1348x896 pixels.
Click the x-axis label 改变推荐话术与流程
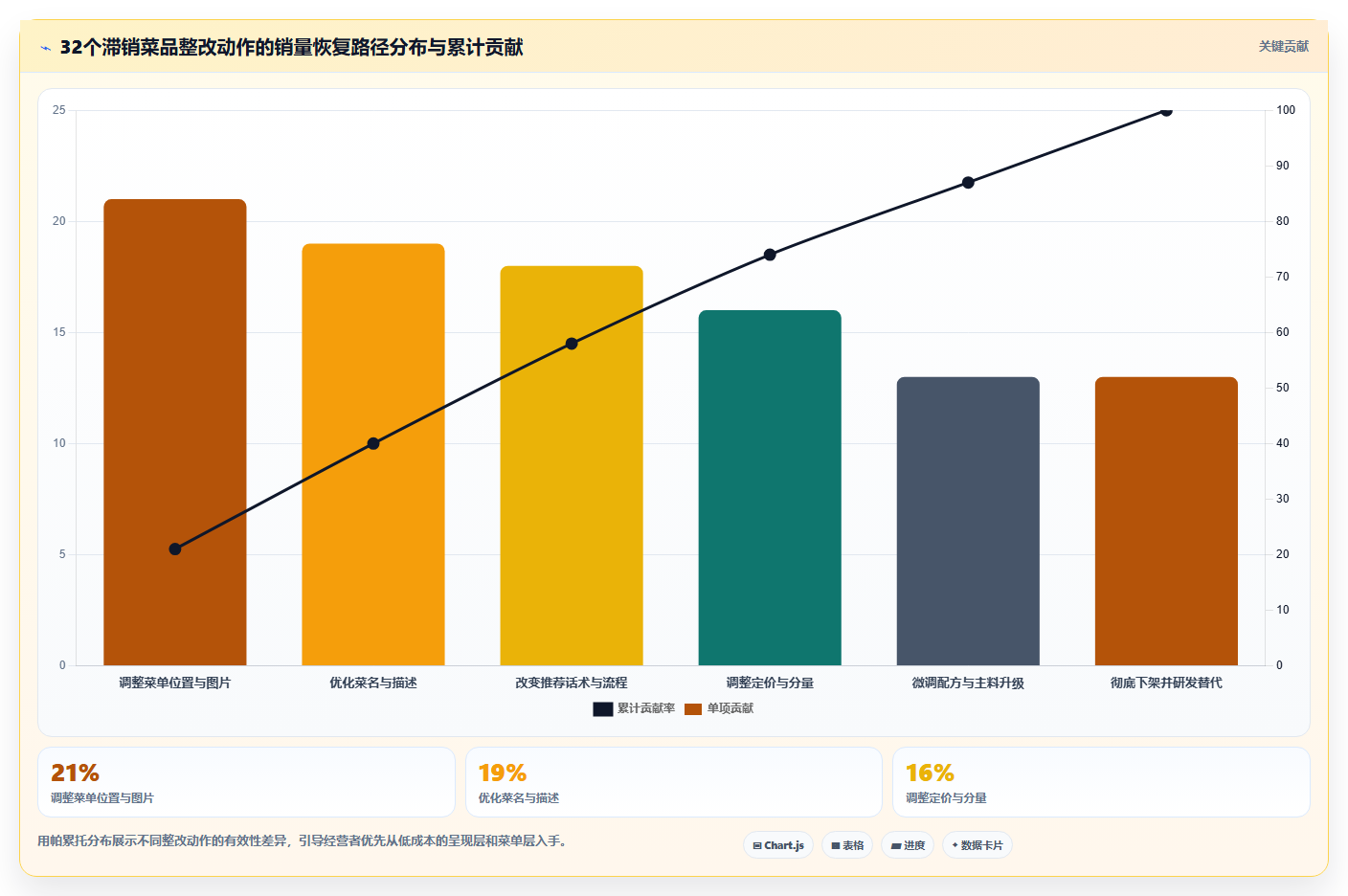(x=572, y=683)
